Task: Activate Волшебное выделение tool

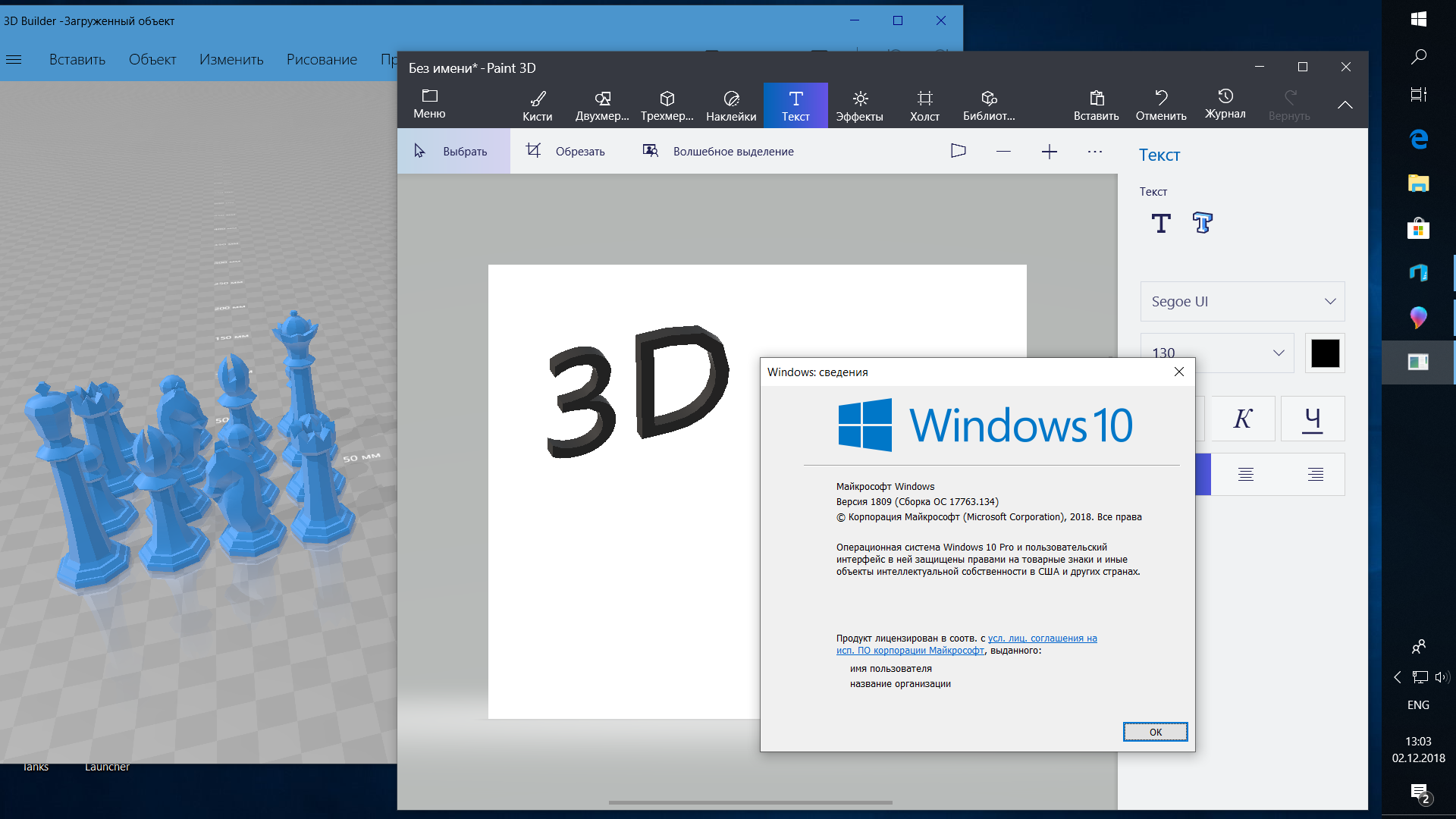Action: (x=718, y=151)
